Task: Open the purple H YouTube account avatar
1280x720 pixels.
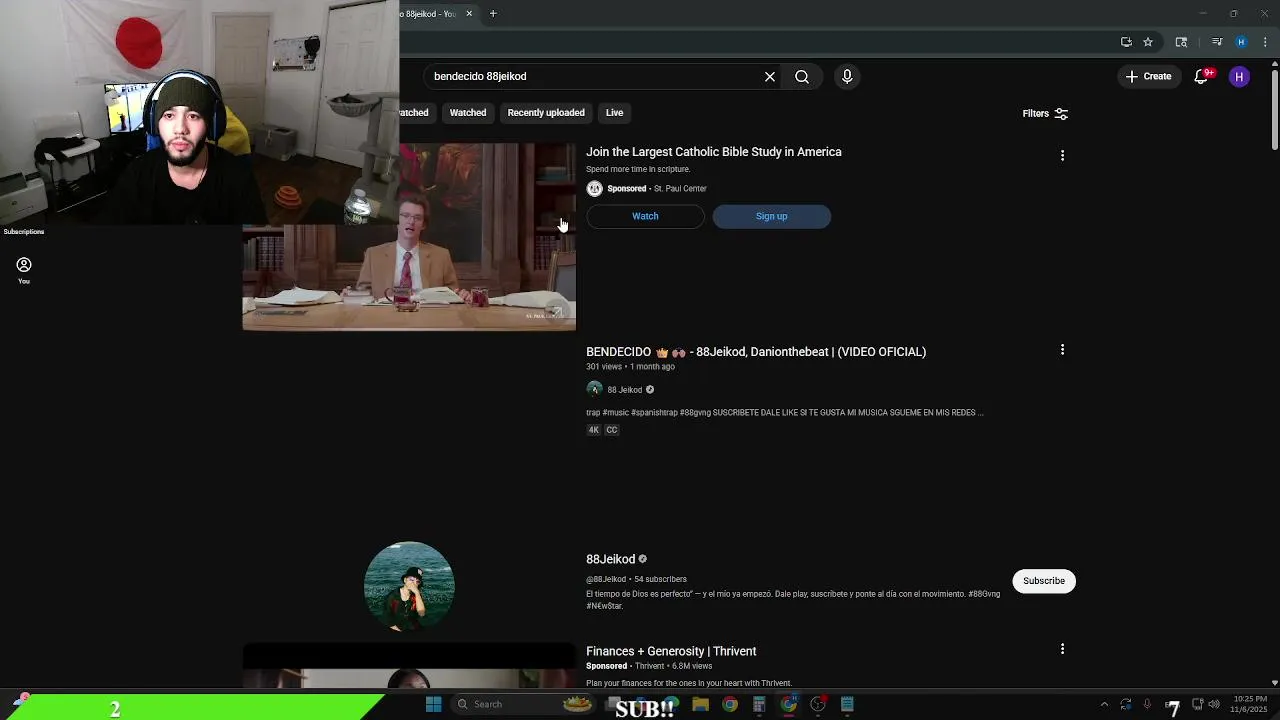Action: (1239, 76)
